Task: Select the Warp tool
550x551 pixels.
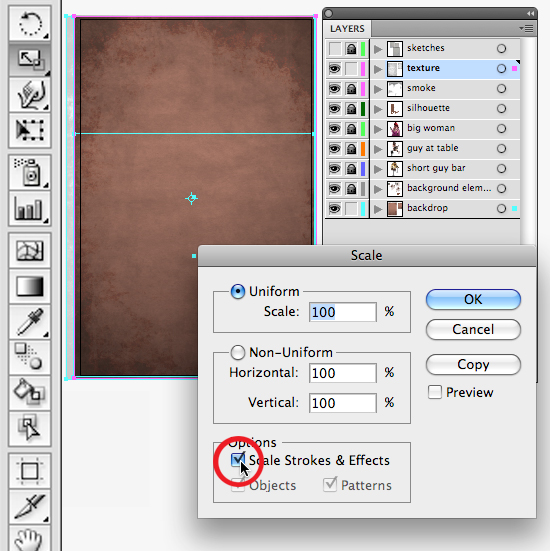Action: pyautogui.click(x=30, y=95)
